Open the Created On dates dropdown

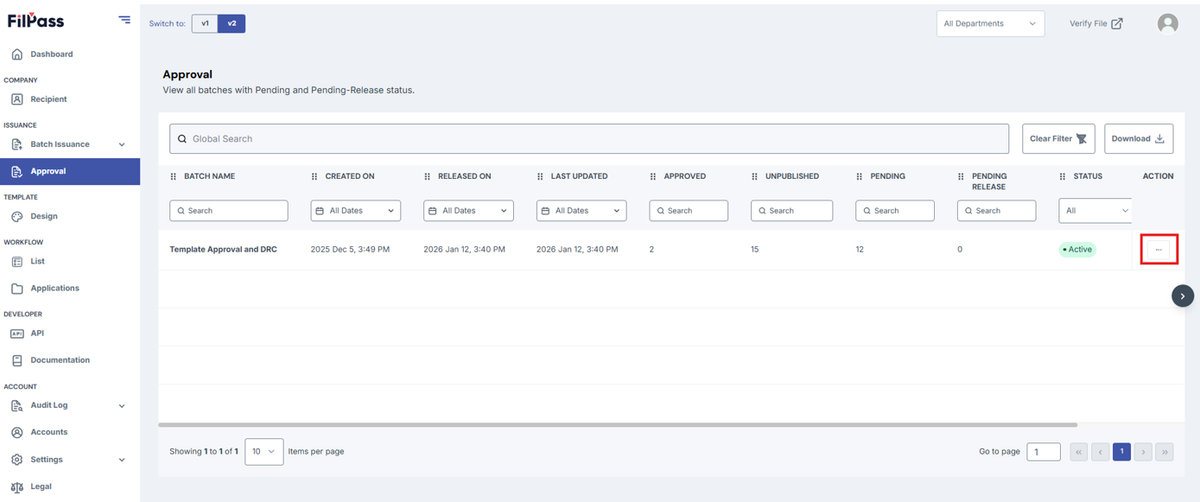356,210
